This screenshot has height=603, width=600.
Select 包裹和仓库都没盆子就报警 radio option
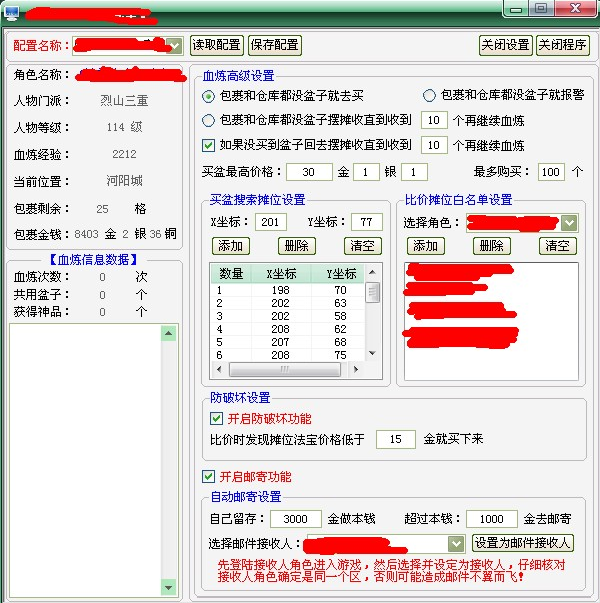point(429,96)
